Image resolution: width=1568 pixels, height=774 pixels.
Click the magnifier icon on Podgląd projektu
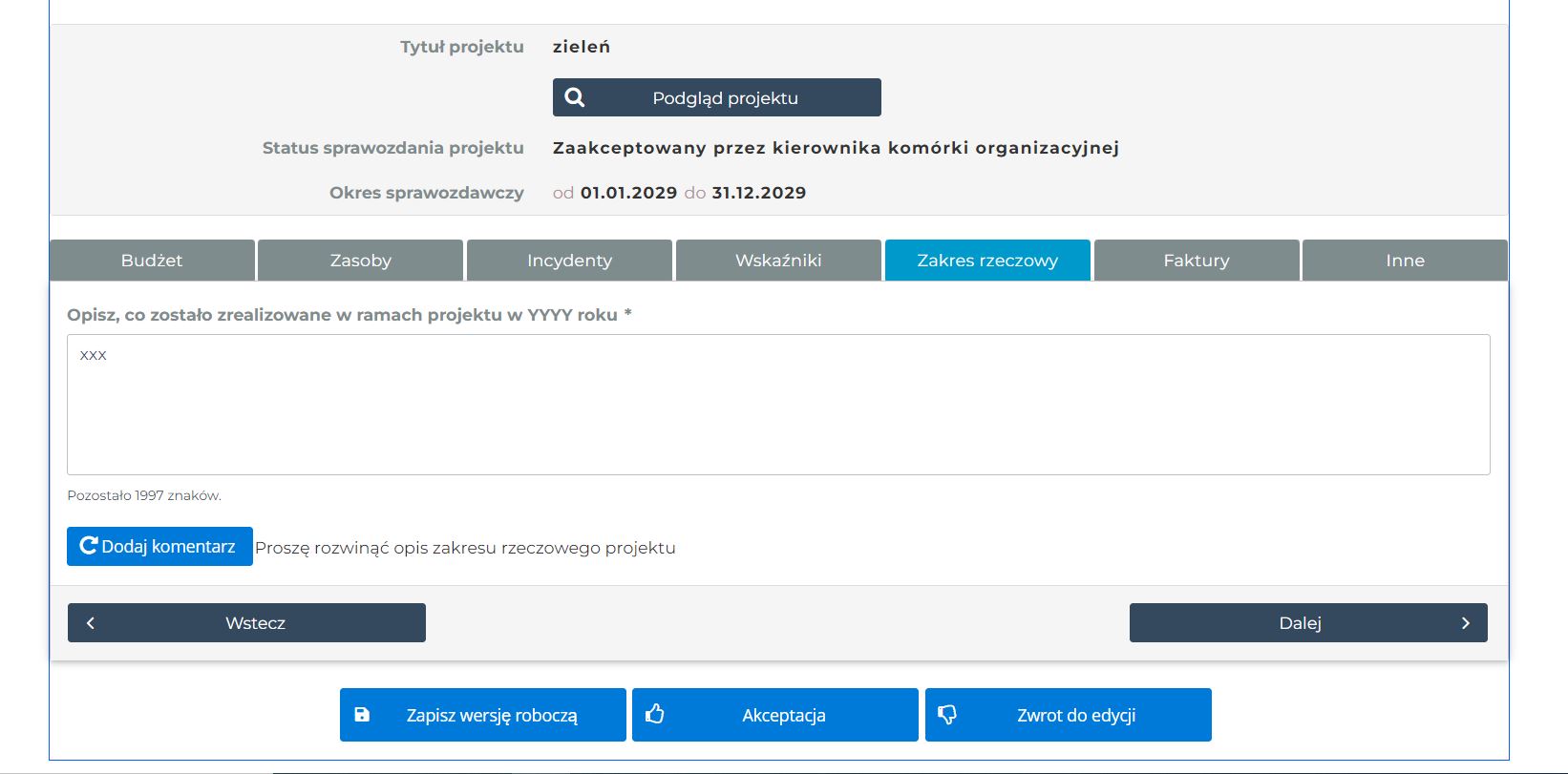pyautogui.click(x=574, y=97)
